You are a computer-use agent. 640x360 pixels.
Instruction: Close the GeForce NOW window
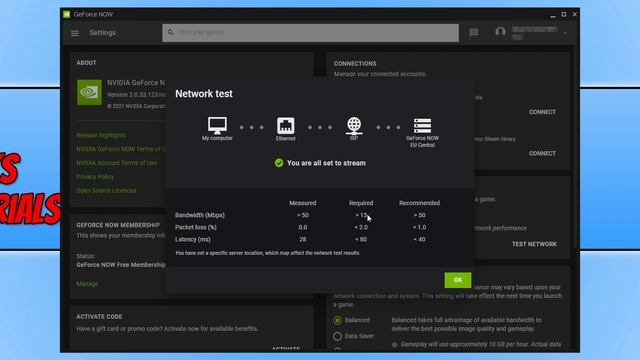(575, 14)
